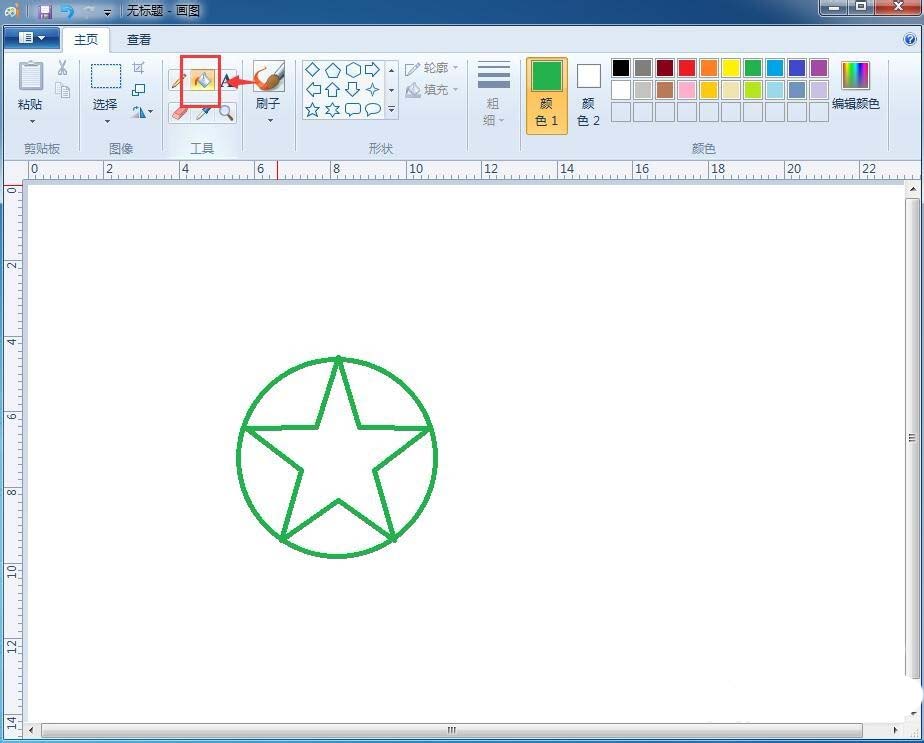Activate 颜色 2 background color
This screenshot has width=924, height=743.
click(x=588, y=95)
